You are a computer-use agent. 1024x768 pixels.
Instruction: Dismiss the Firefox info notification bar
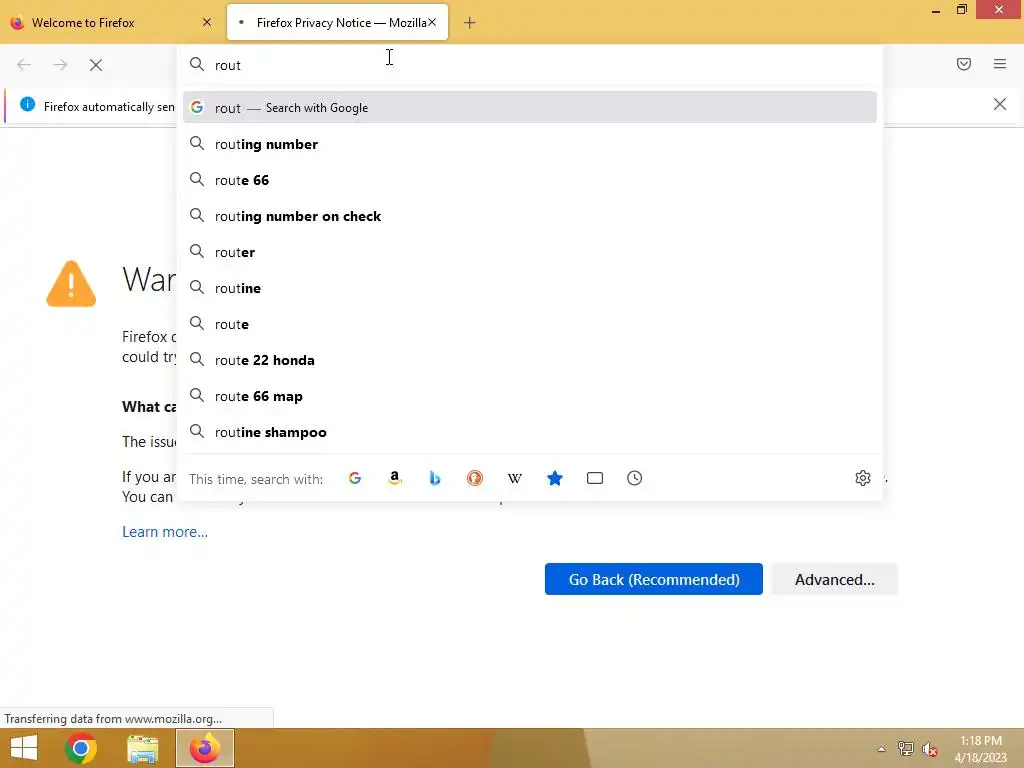pyautogui.click(x=1000, y=104)
